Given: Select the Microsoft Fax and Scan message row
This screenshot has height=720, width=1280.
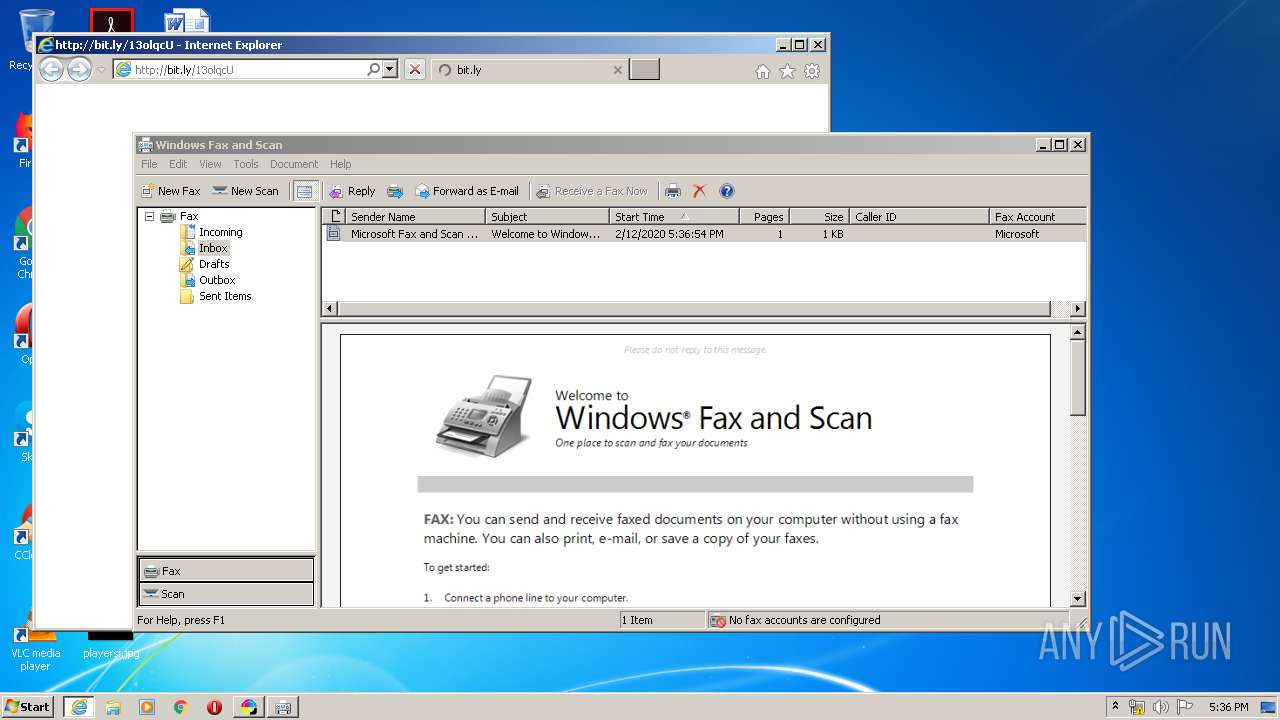Looking at the screenshot, I should pos(704,234).
